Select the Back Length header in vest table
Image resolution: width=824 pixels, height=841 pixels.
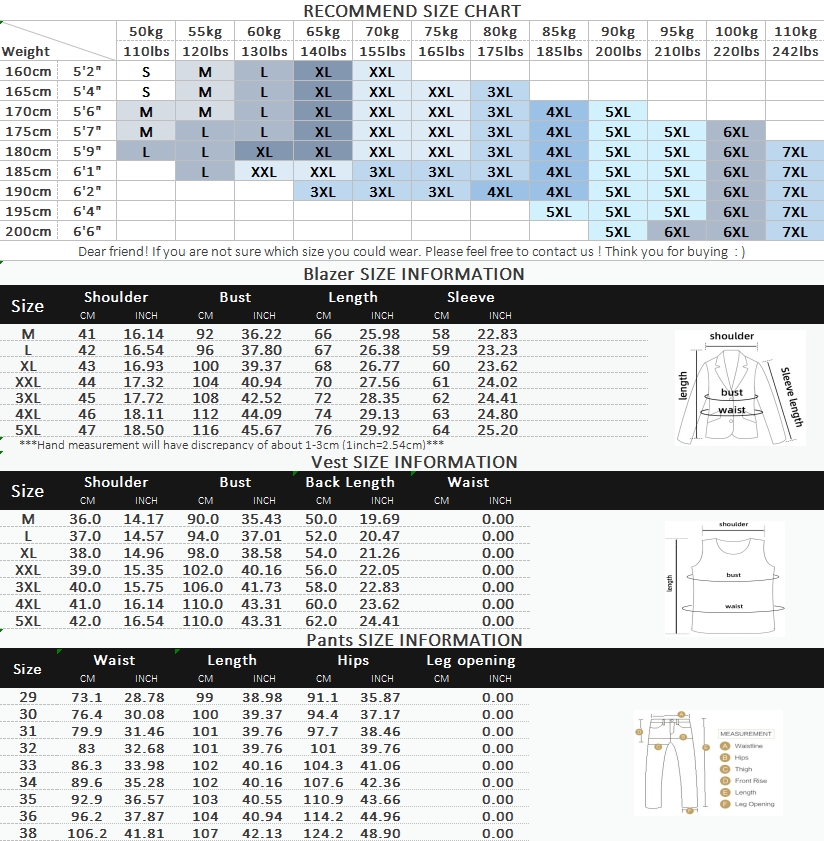pyautogui.click(x=350, y=482)
